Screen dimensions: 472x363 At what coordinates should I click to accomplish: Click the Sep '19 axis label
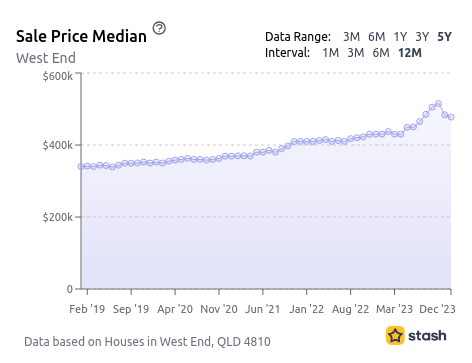[131, 309]
